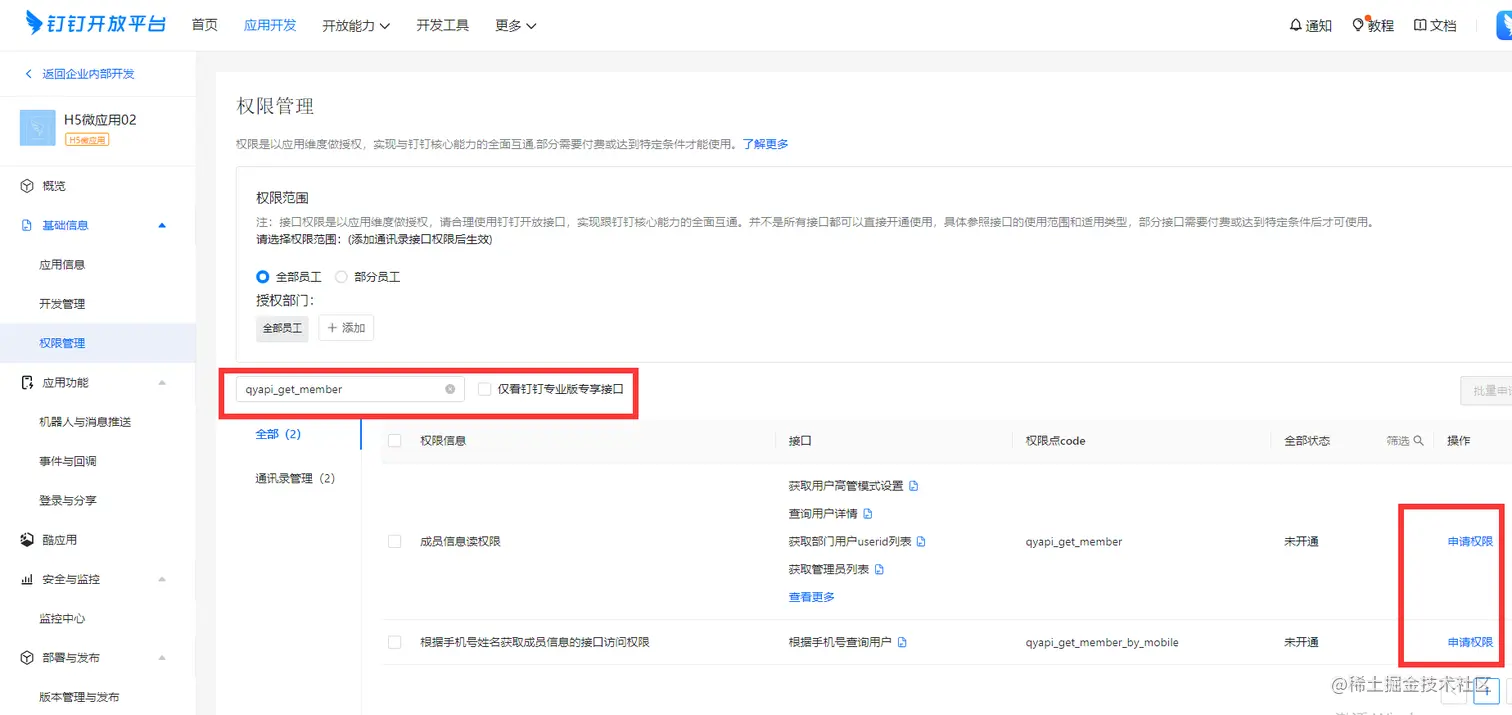1512x715 pixels.
Task: Click the DingTalk Open Platform logo
Action: click(x=95, y=24)
